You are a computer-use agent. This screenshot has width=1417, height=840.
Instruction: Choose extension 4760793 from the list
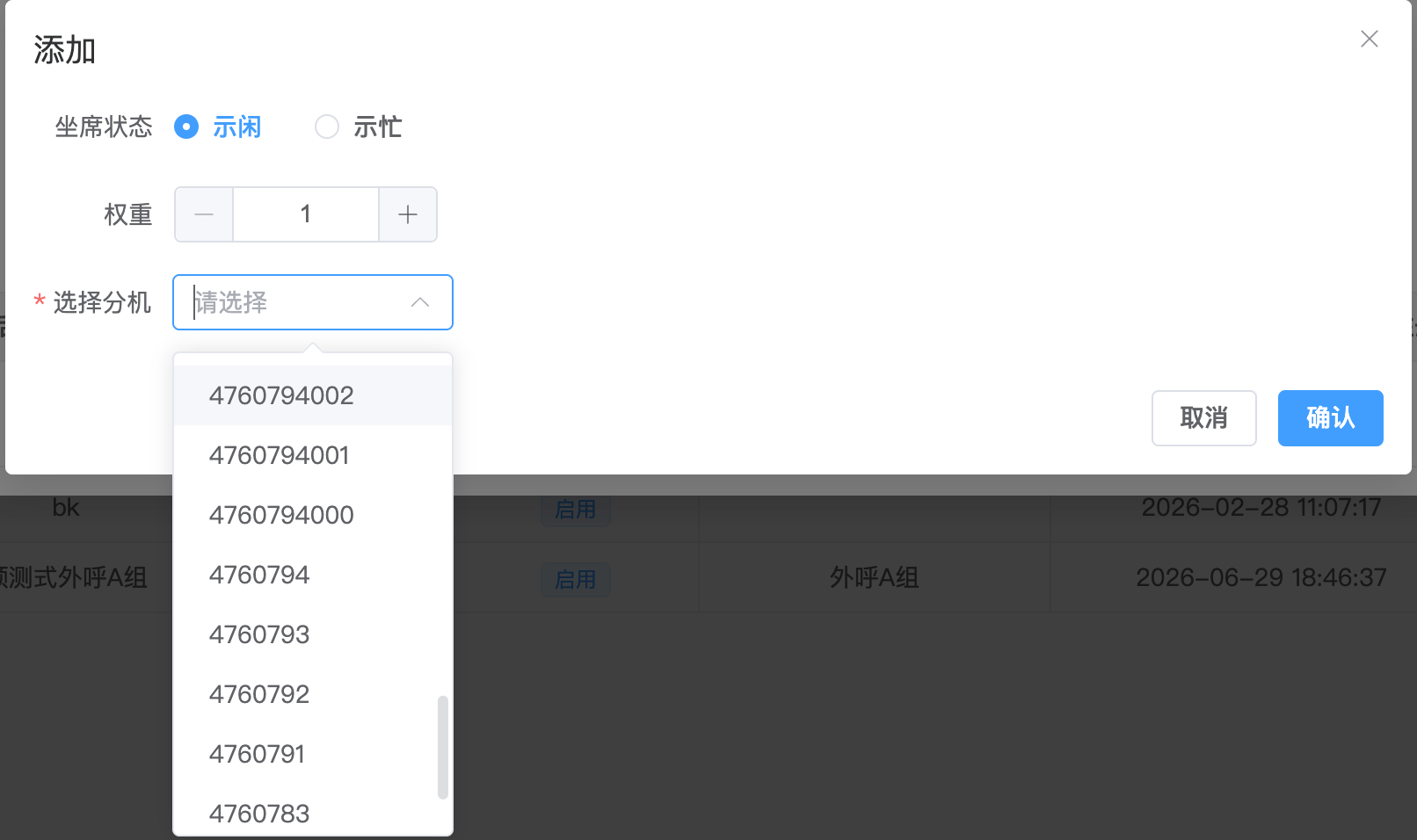coord(313,634)
